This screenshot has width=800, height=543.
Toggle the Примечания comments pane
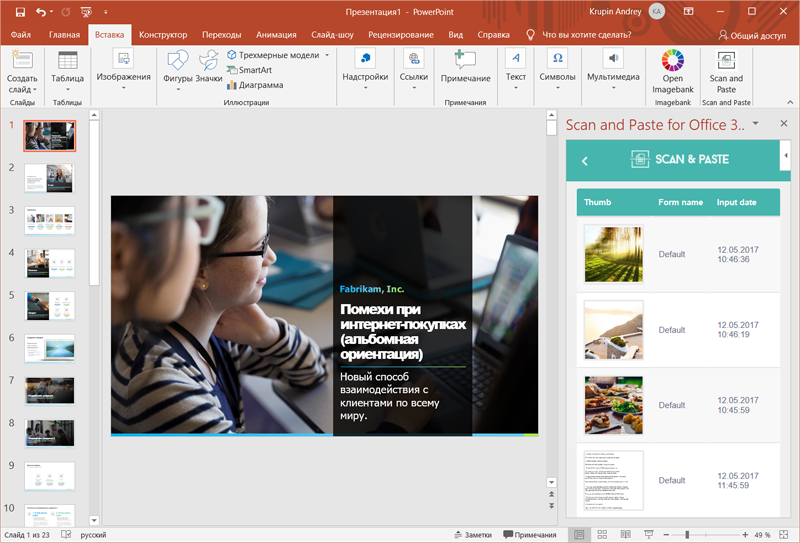click(x=530, y=535)
